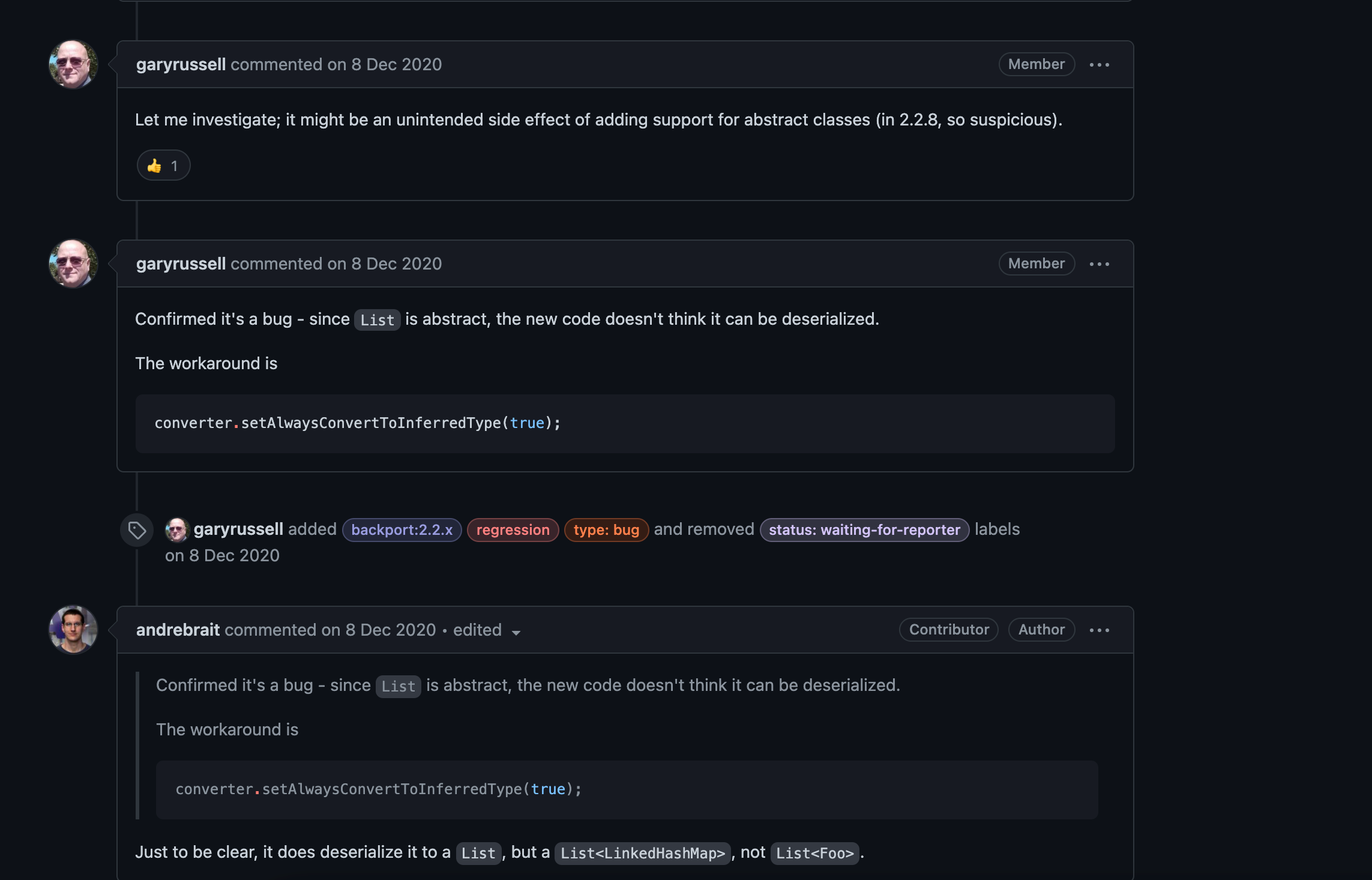Open the status: waiting-for-reporter label

pyautogui.click(x=864, y=530)
